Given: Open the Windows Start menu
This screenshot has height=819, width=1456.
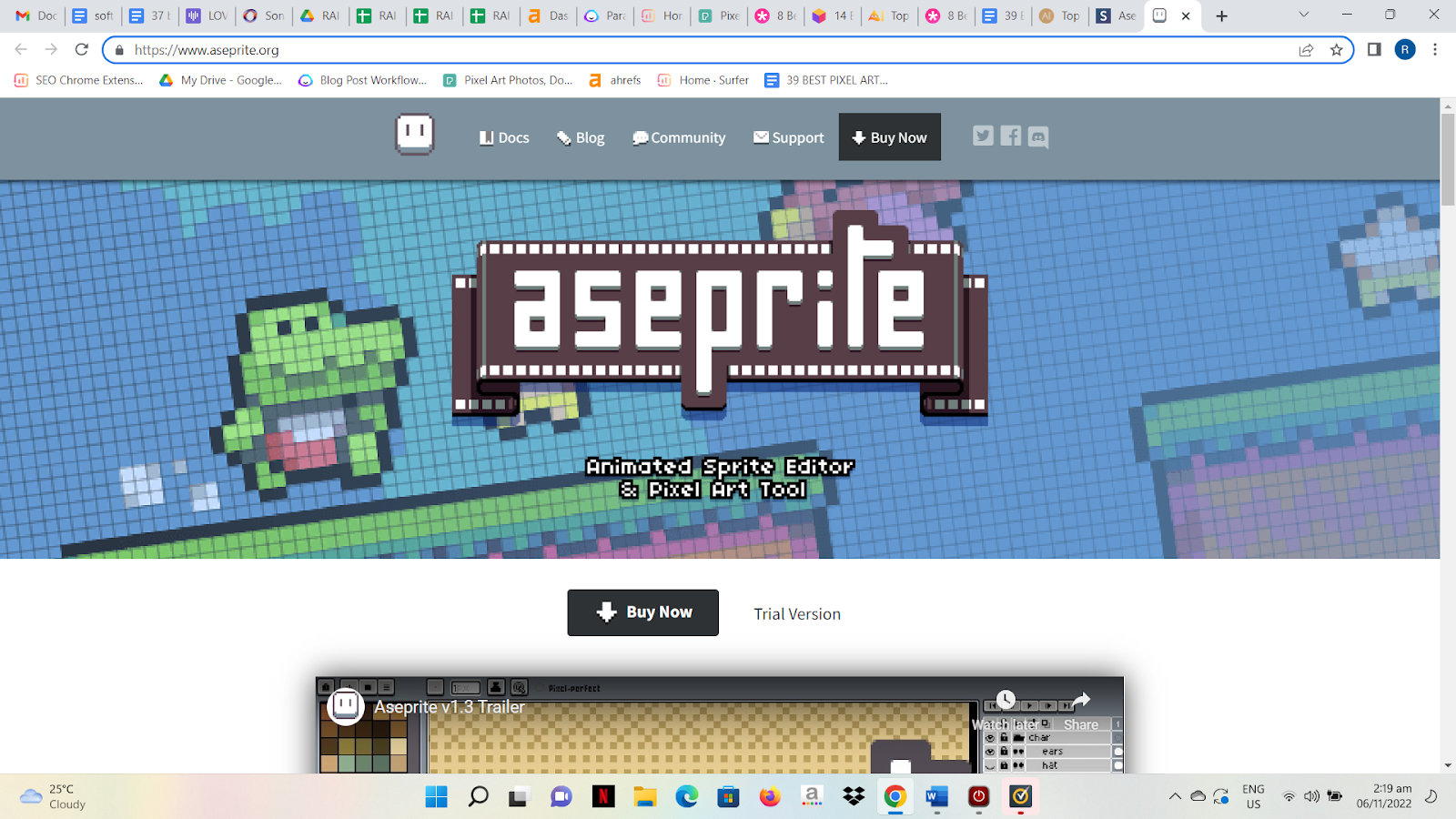Looking at the screenshot, I should (x=437, y=797).
